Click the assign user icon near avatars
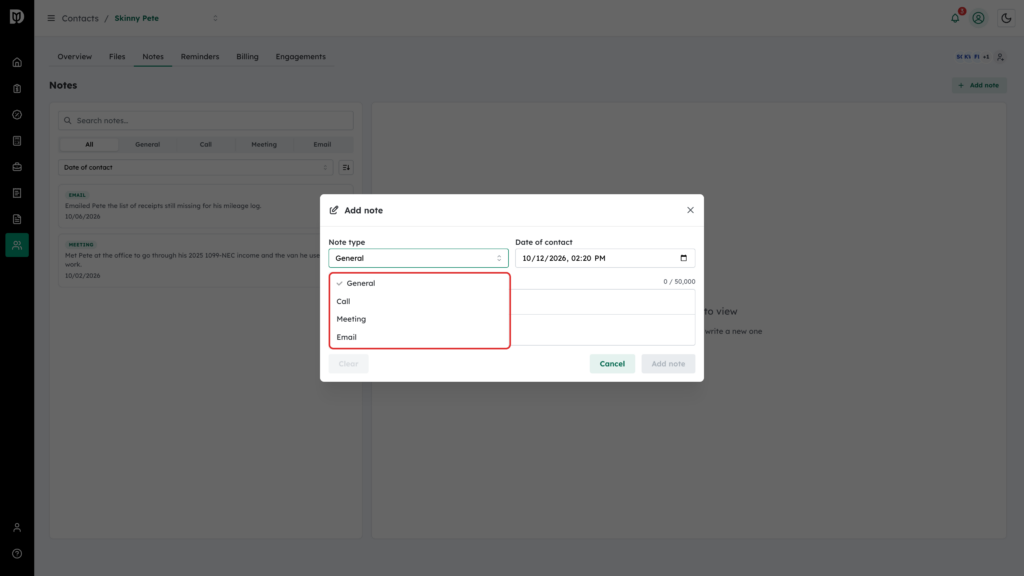The height and width of the screenshot is (576, 1024). (1000, 57)
